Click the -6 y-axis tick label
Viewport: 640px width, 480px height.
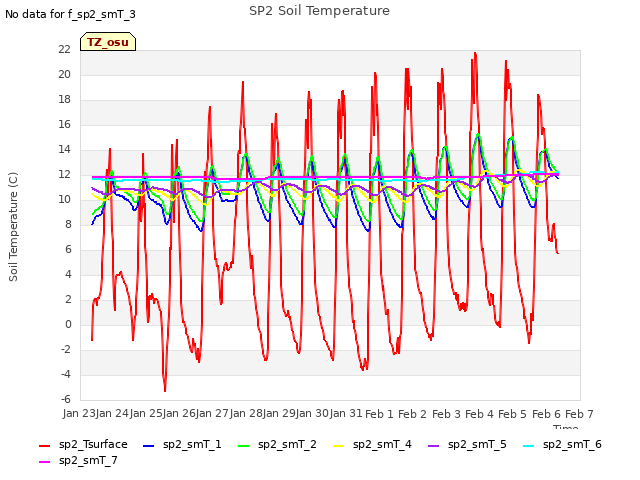tap(66, 400)
